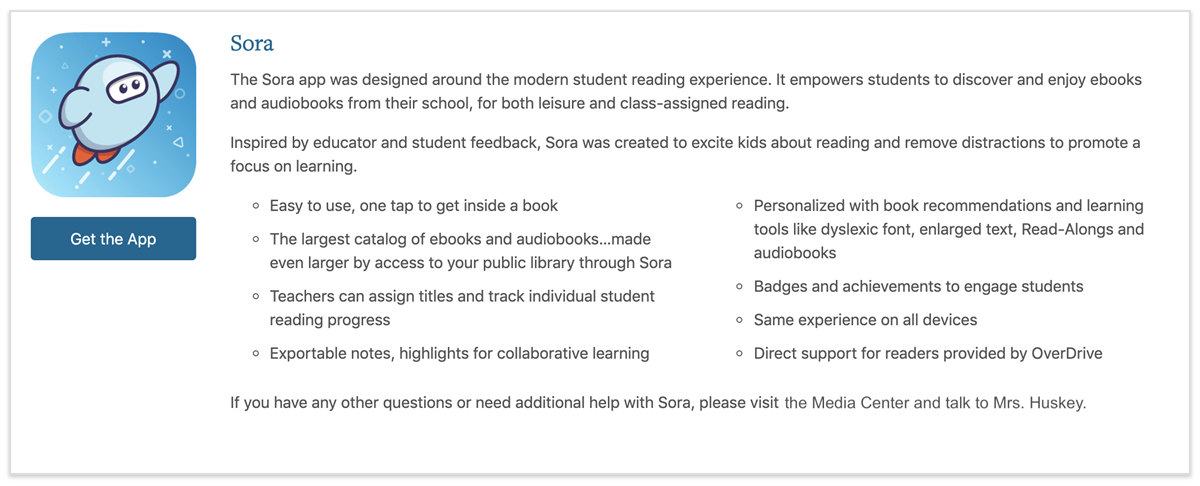Click the Get the App button
The height and width of the screenshot is (486, 1200).
click(113, 239)
